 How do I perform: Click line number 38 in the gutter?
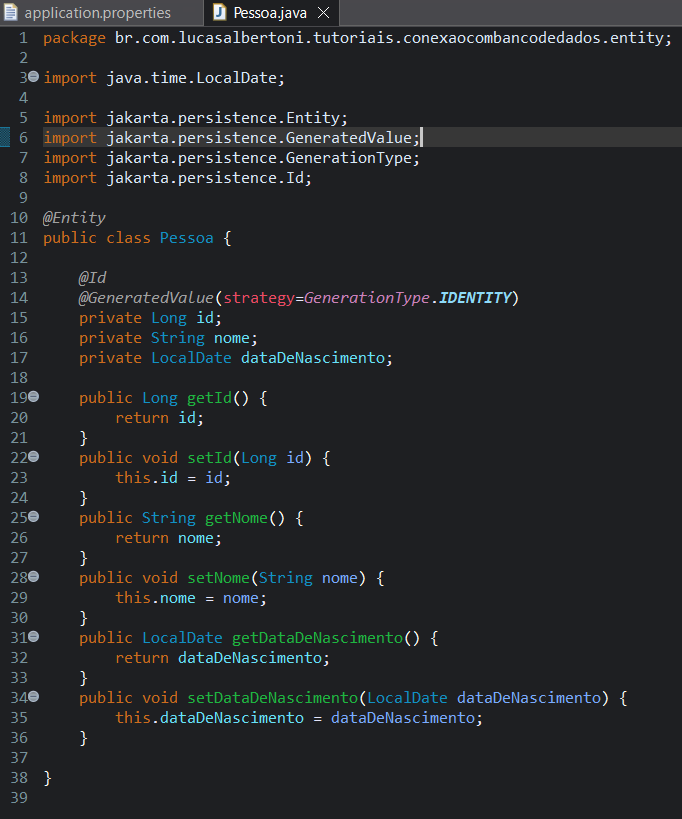pyautogui.click(x=18, y=778)
